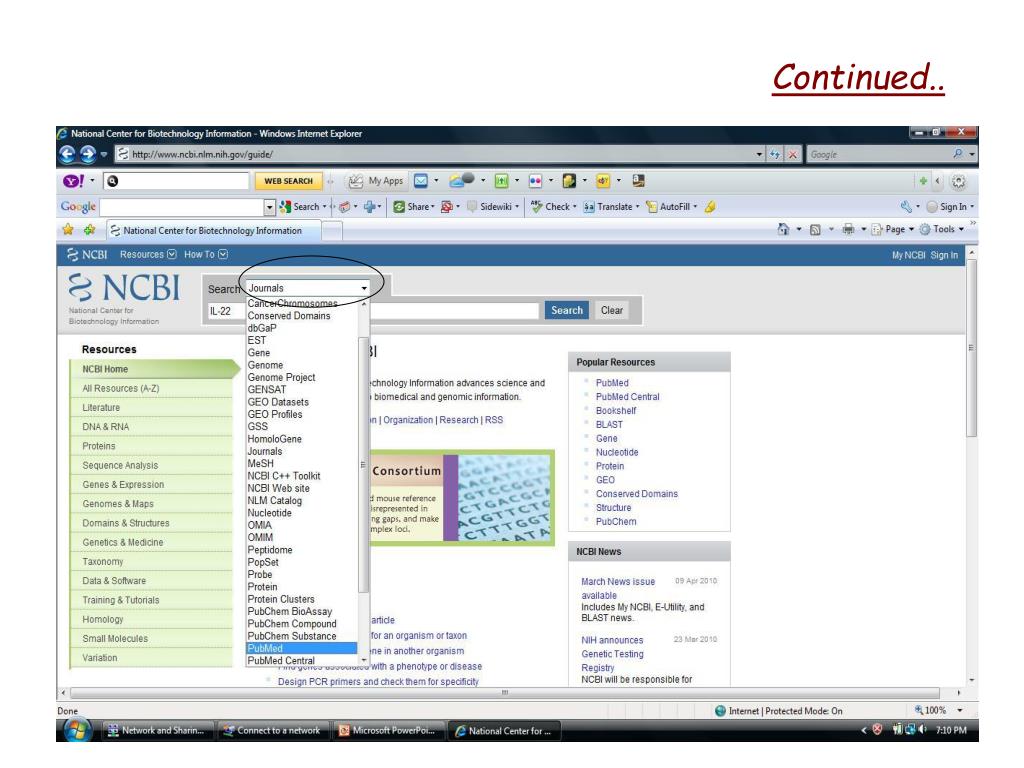Click the horizontal scrollbar at page bottom
The width and height of the screenshot is (1024, 768).
coord(504,692)
